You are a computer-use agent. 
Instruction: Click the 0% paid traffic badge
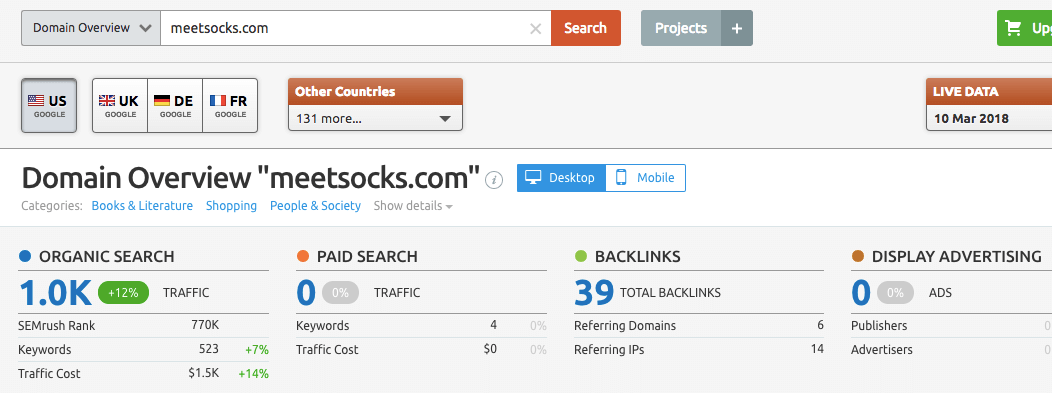point(341,292)
